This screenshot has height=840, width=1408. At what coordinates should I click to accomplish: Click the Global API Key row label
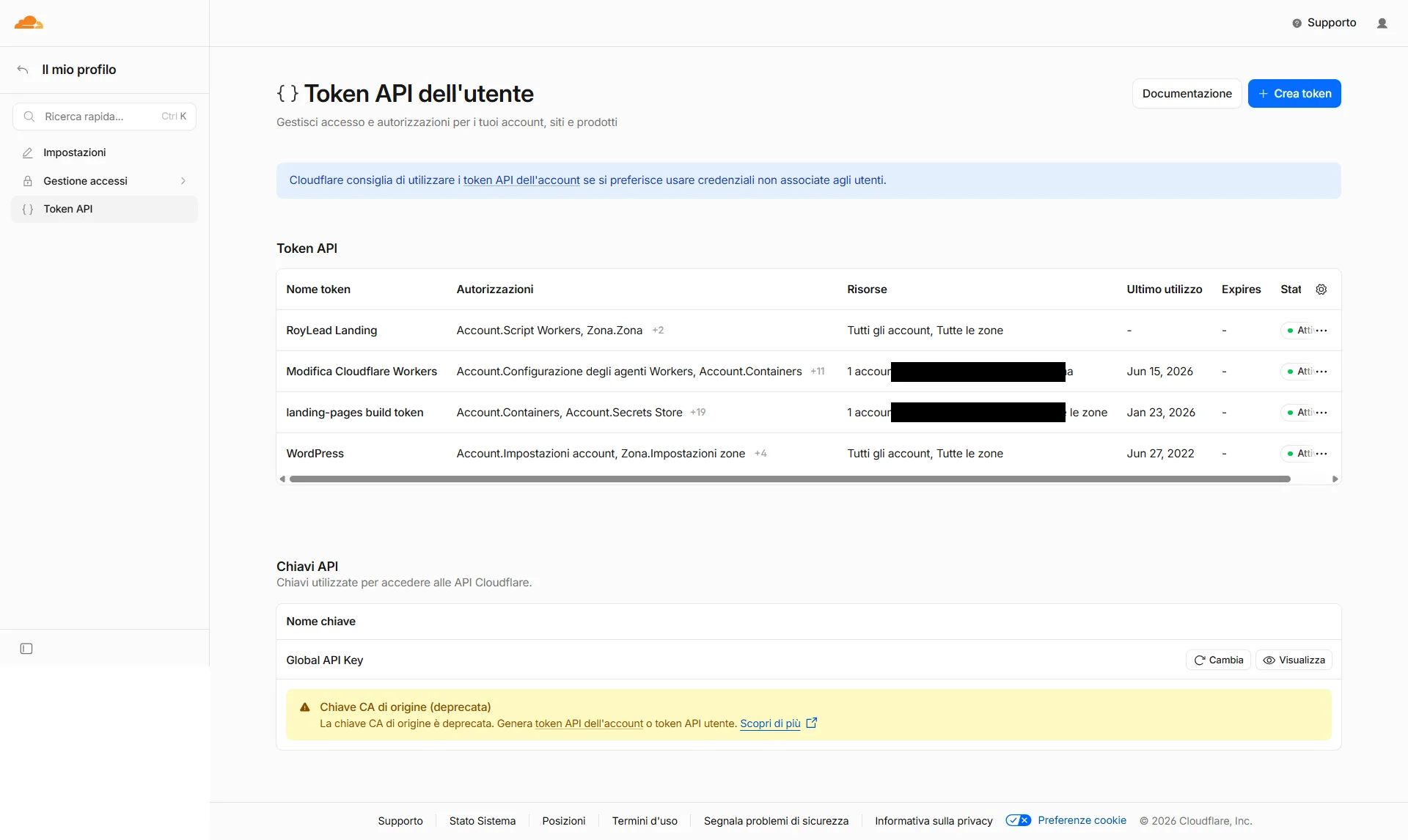(x=325, y=660)
